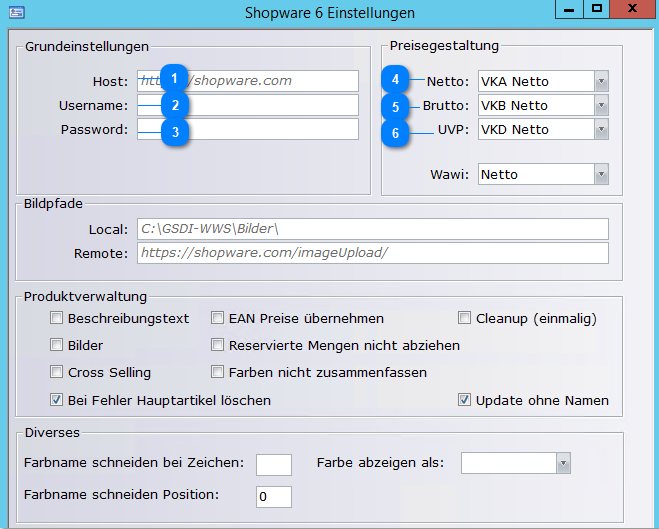Expand the Brutto price dropdown
The width and height of the screenshot is (659, 529).
pyautogui.click(x=601, y=105)
